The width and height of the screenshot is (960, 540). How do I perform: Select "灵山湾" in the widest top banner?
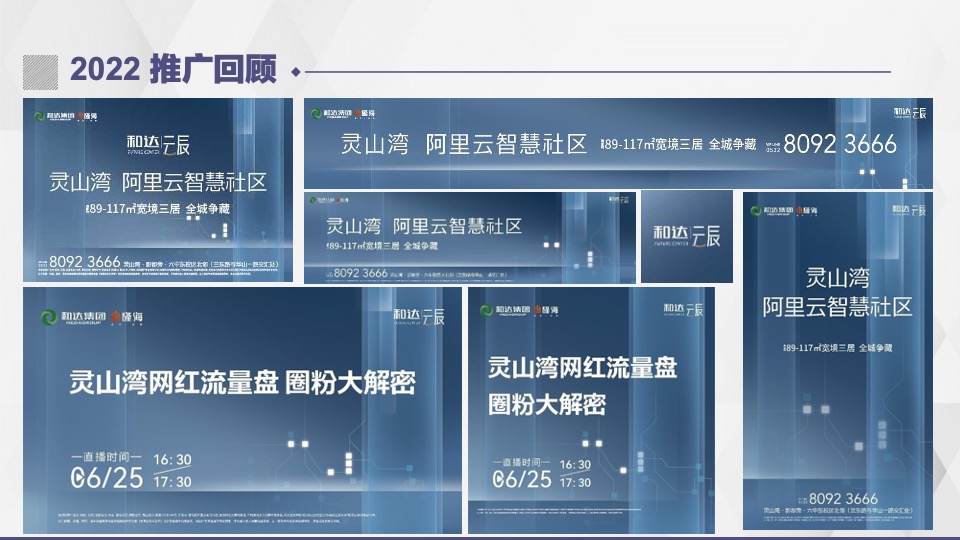tap(375, 144)
